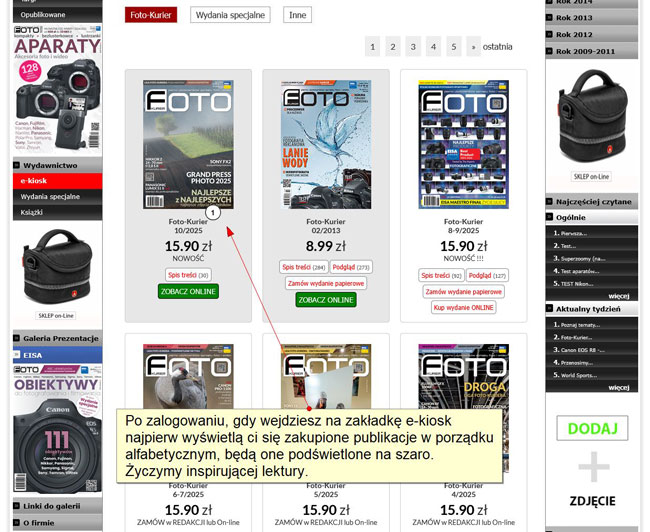Select the Inne tab
Screen dimensions: 650x532
click(x=297, y=15)
